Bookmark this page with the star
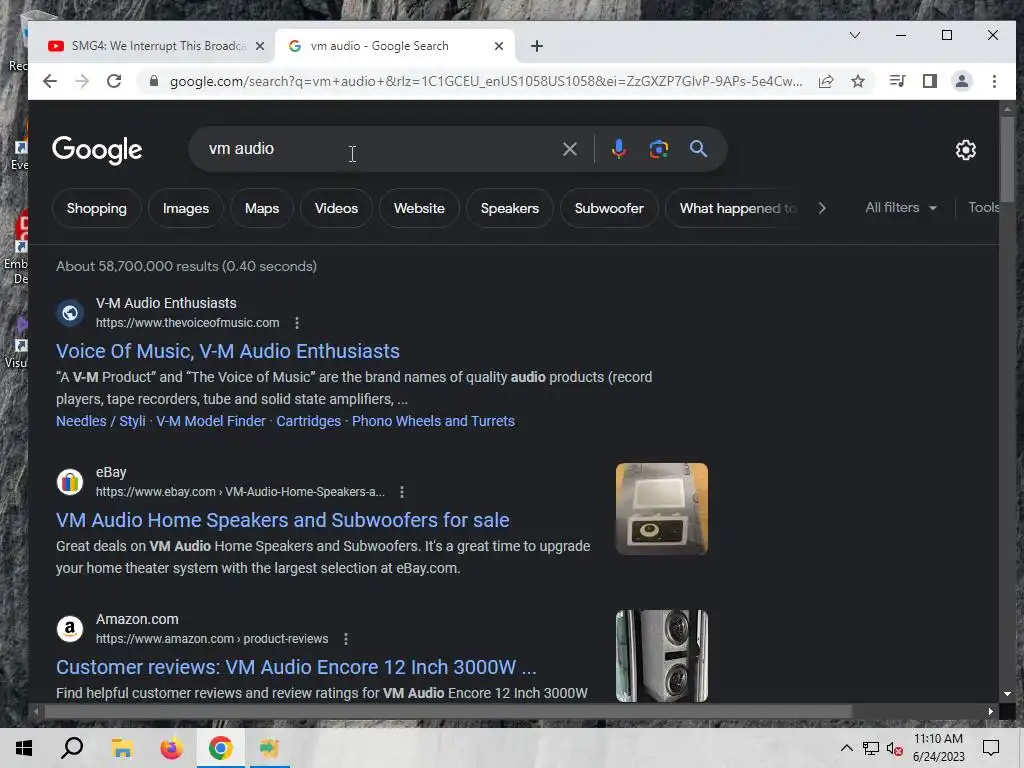1024x768 pixels. [x=858, y=81]
